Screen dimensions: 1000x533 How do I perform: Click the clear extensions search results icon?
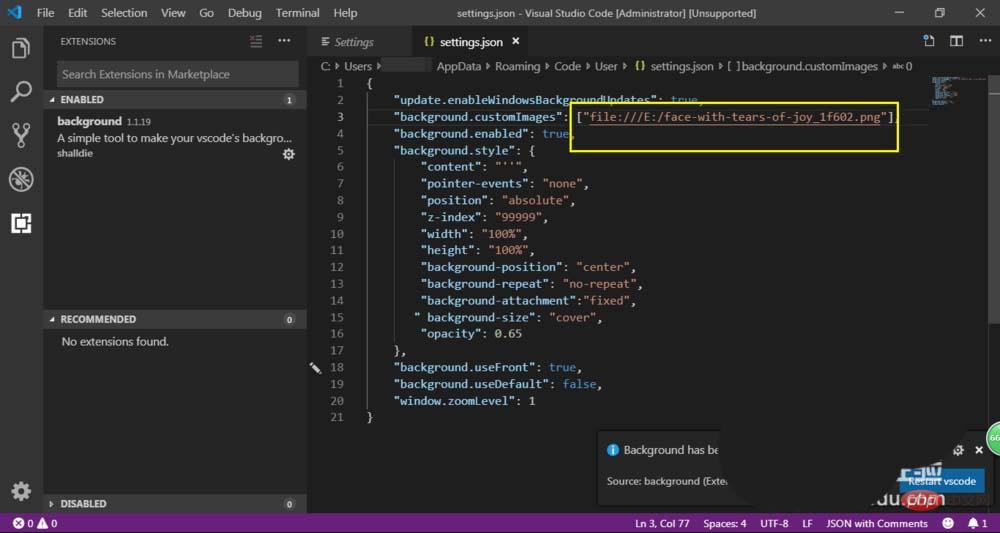pyautogui.click(x=256, y=41)
